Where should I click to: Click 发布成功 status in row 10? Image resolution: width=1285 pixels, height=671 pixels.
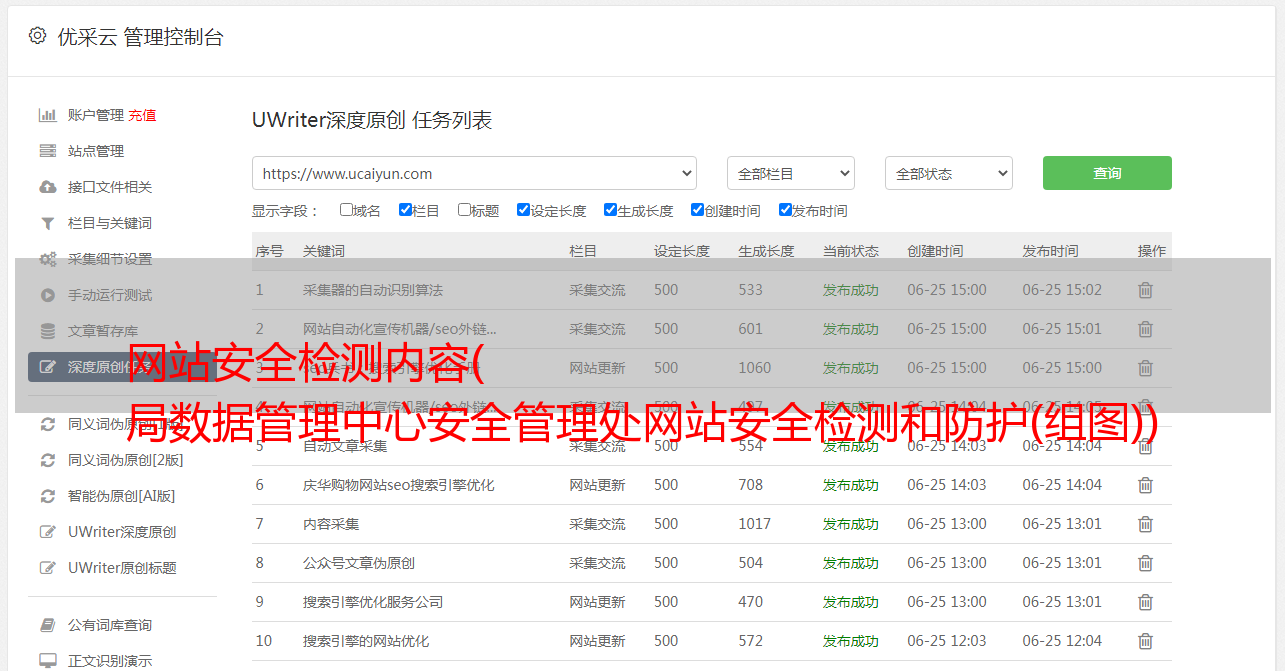851,641
